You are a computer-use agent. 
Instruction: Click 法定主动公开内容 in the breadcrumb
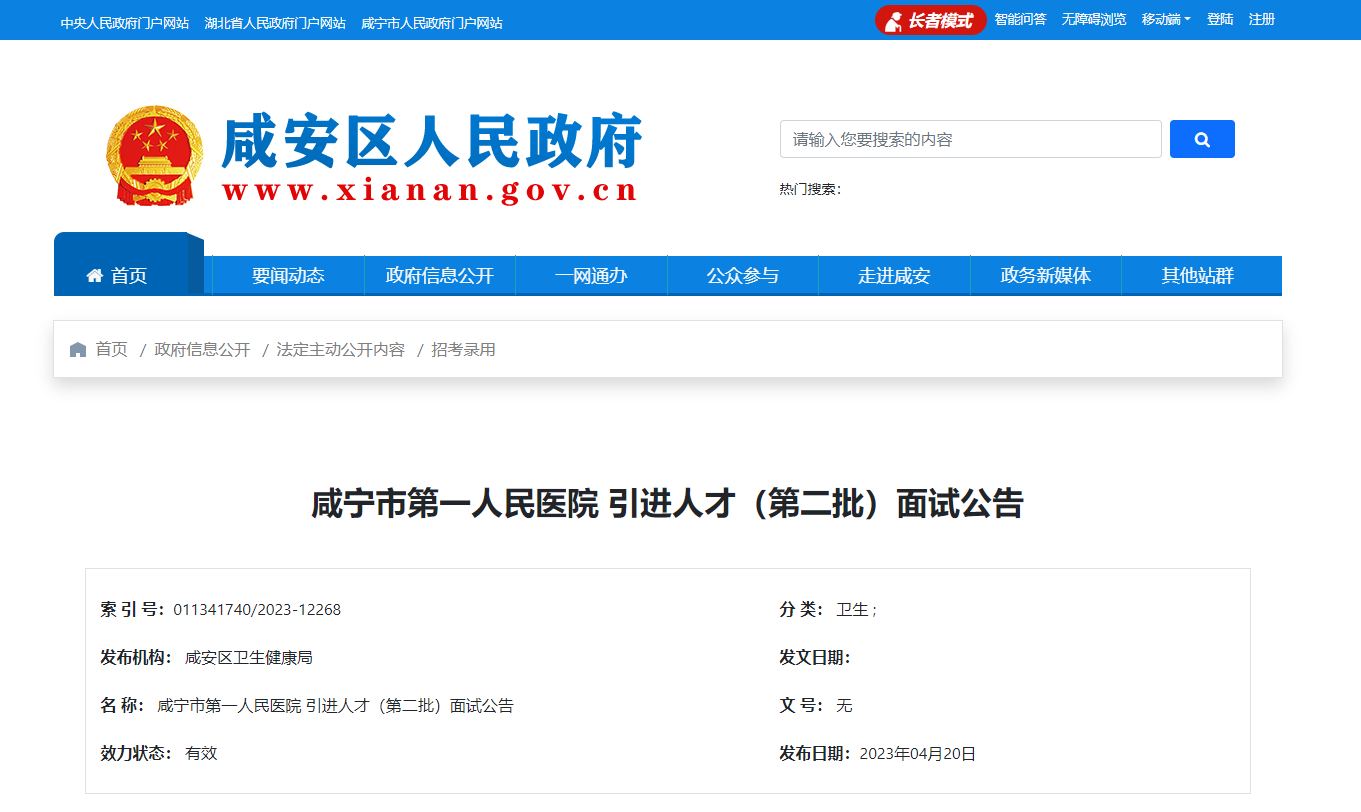pyautogui.click(x=341, y=350)
